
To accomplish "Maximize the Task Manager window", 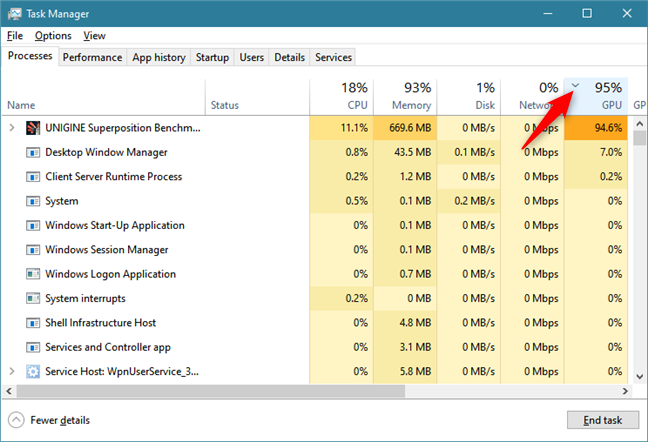I will (587, 13).
